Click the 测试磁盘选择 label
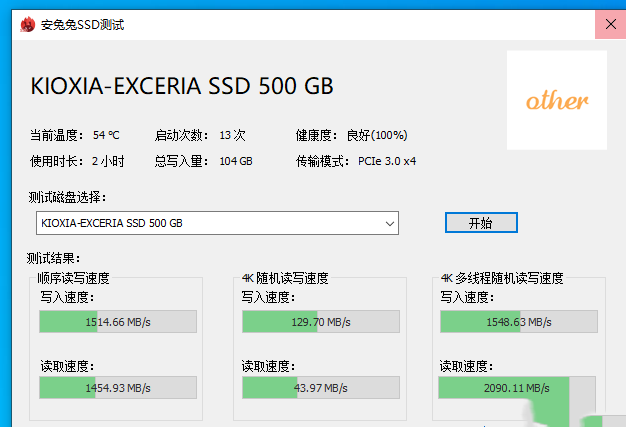This screenshot has height=427, width=626. (67, 197)
